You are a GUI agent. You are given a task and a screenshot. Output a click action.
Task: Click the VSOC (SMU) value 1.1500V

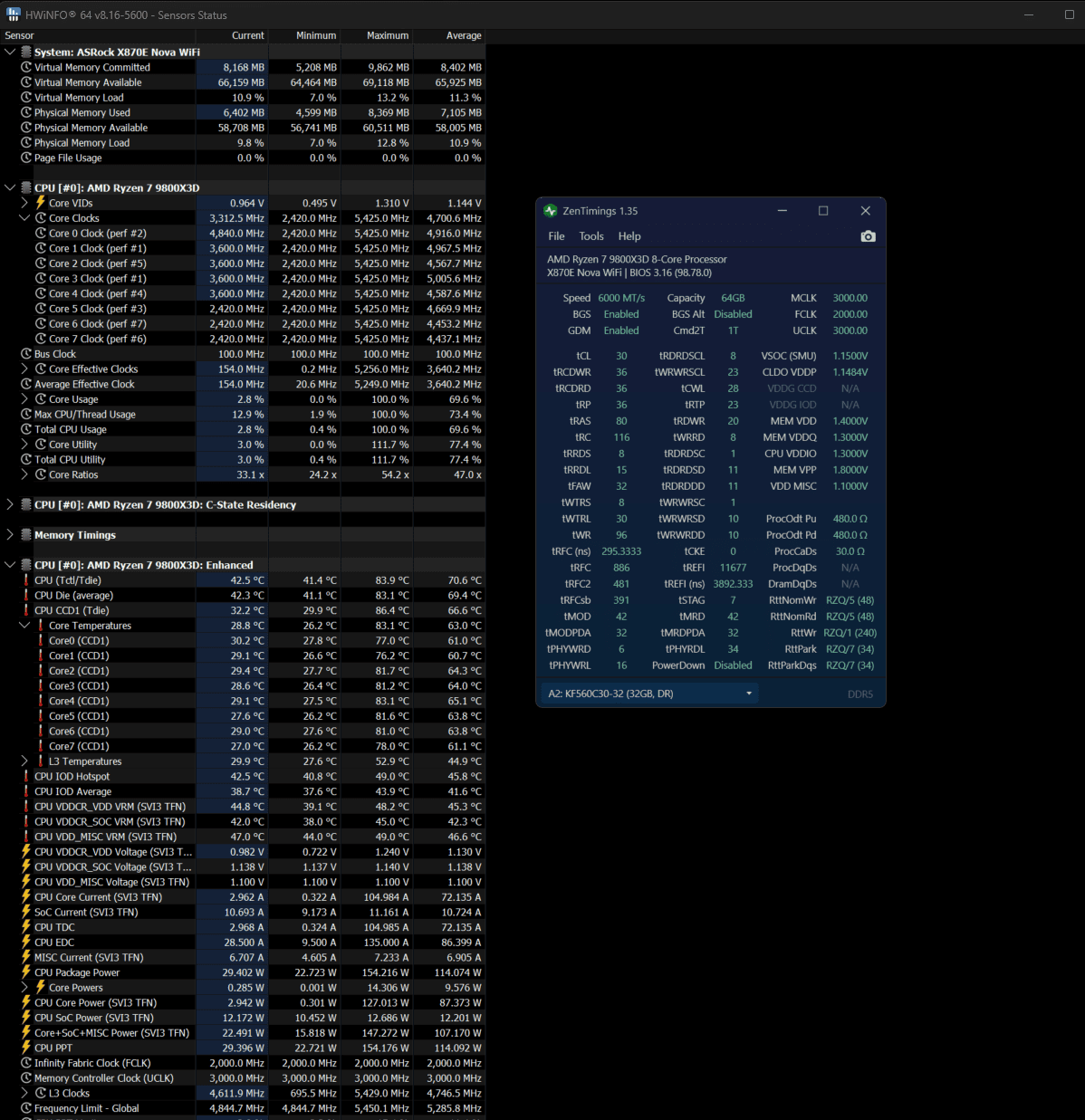pos(850,356)
